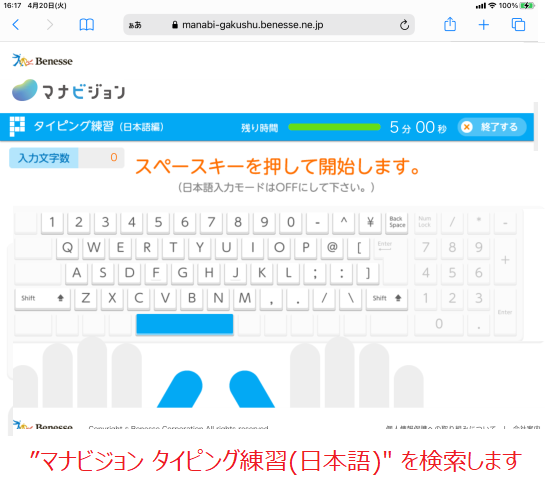Click the number 5 key in top row
Image resolution: width=545 pixels, height=477 pixels.
[158, 222]
